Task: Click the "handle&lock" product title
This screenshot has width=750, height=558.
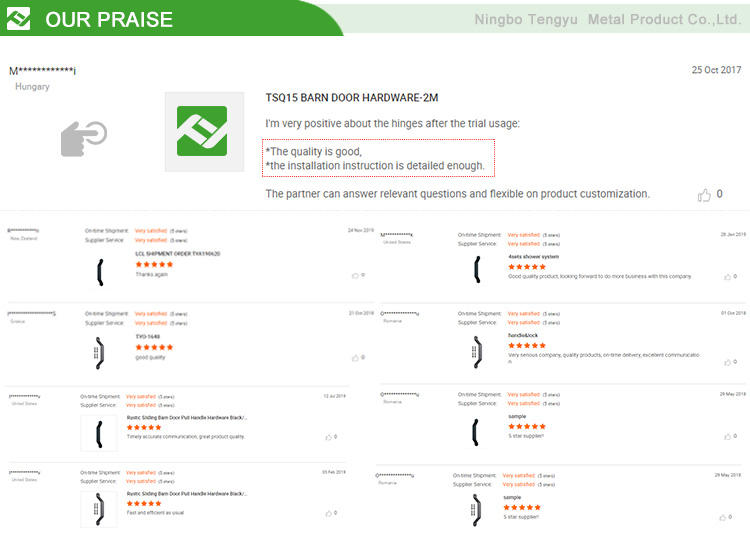Action: (x=523, y=335)
